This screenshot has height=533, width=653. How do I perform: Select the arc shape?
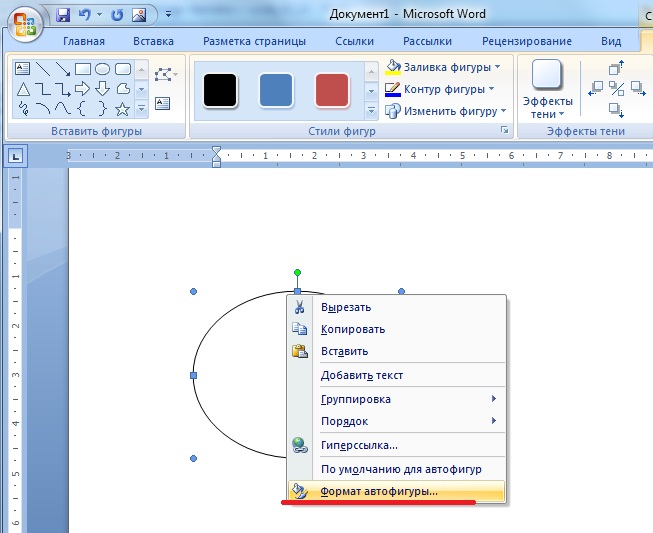[x=43, y=109]
